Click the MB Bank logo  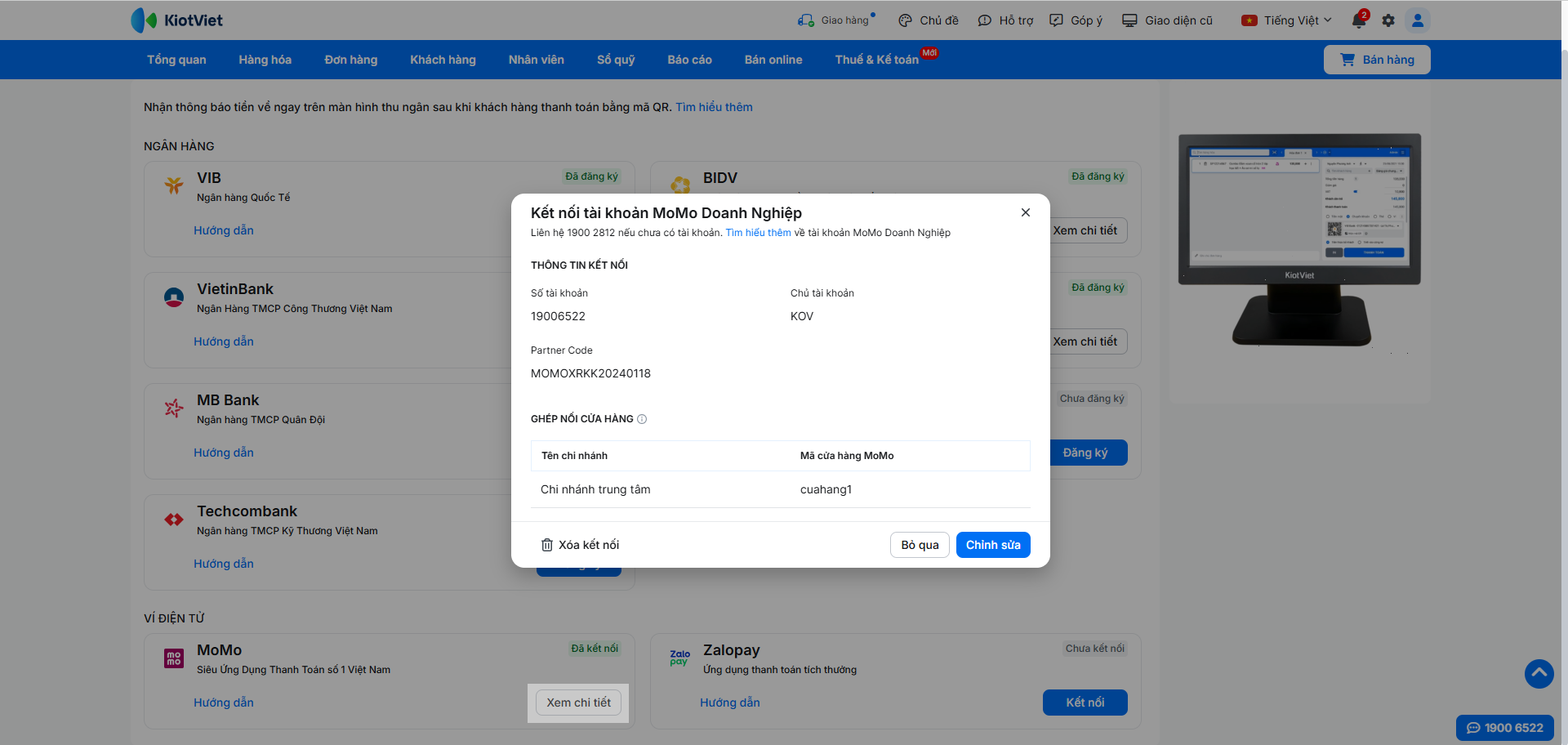click(174, 408)
